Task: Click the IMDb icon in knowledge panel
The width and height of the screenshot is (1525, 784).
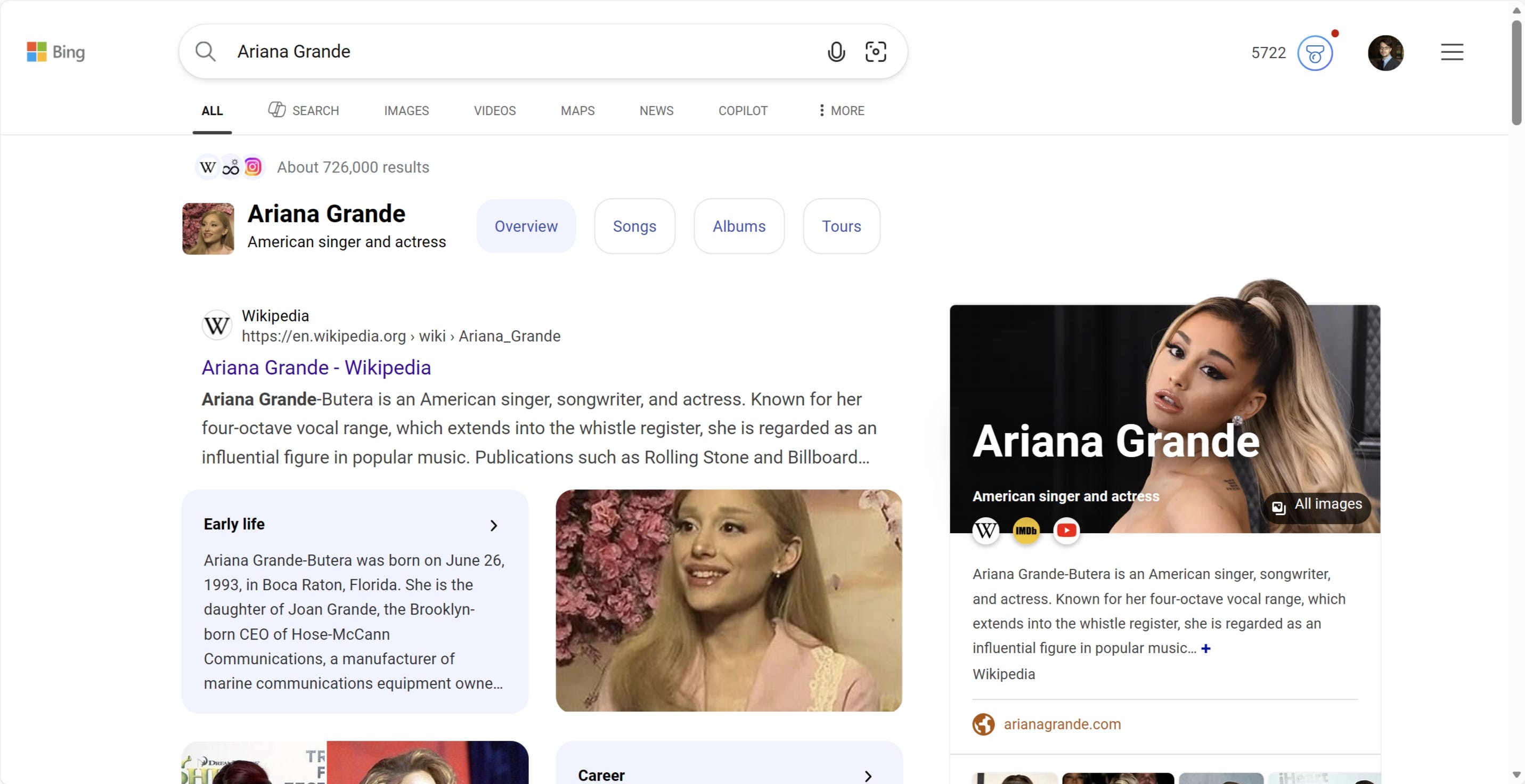Action: tap(1026, 530)
